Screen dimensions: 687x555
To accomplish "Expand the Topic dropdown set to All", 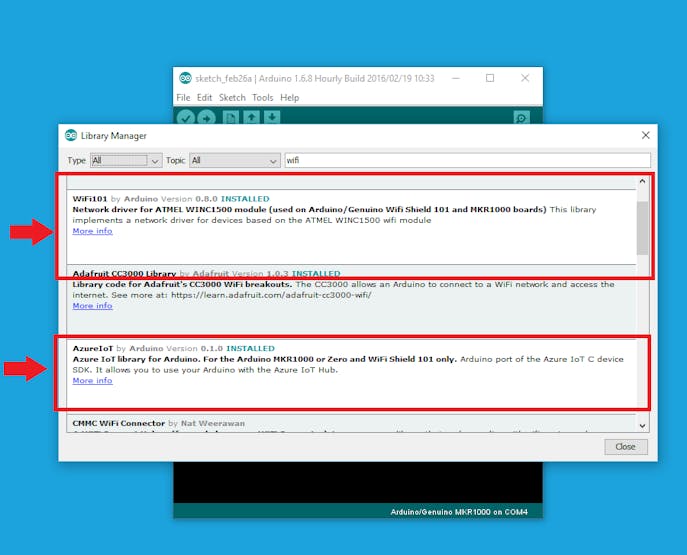I will point(235,160).
